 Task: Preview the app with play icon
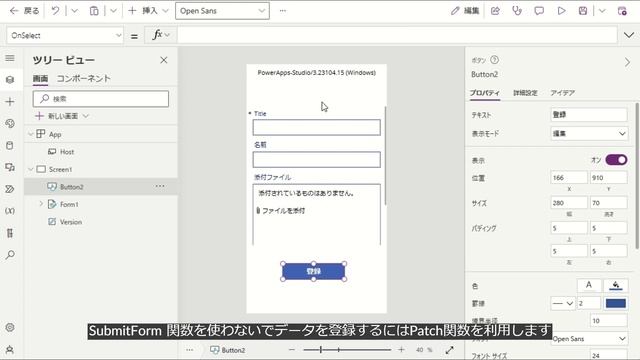[x=561, y=11]
